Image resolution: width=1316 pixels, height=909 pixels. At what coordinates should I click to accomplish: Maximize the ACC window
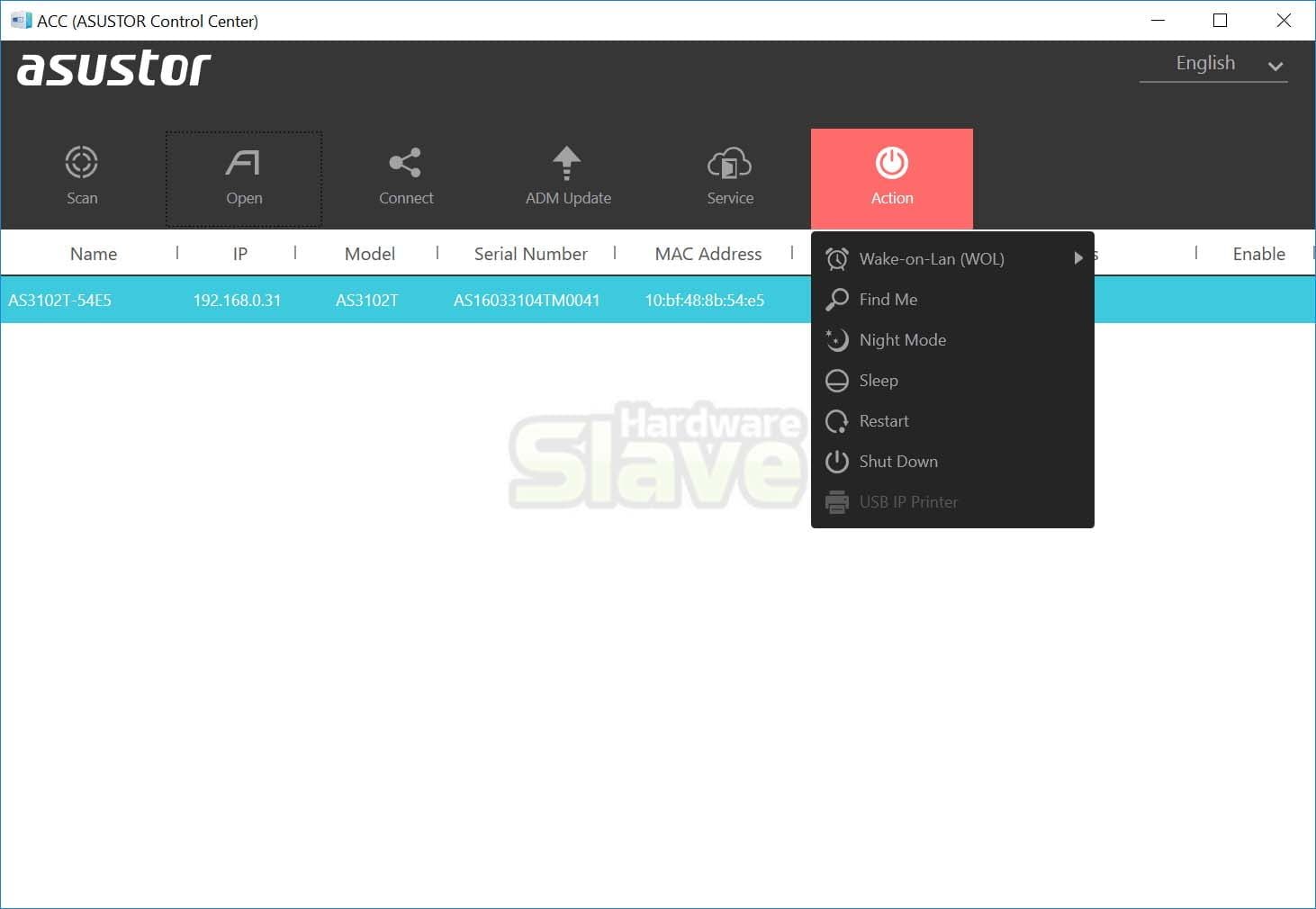pos(1221,20)
